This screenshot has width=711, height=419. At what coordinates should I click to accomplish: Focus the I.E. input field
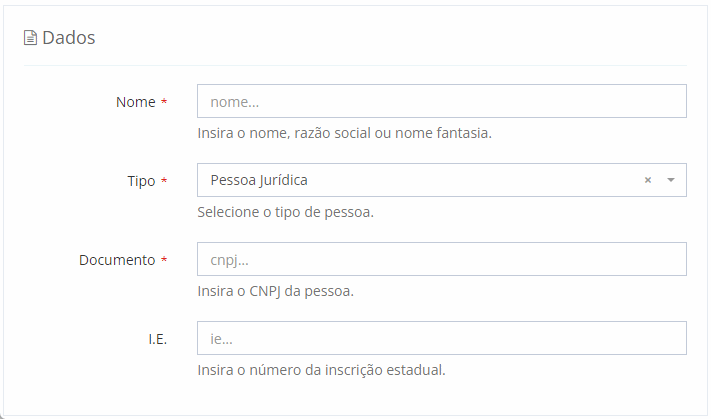[x=441, y=338]
